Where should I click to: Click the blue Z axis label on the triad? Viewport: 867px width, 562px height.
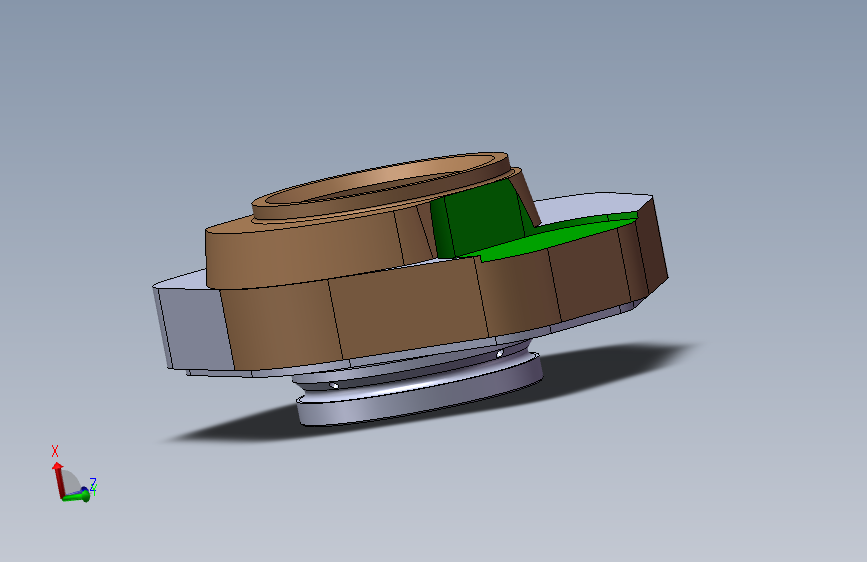coord(93,483)
